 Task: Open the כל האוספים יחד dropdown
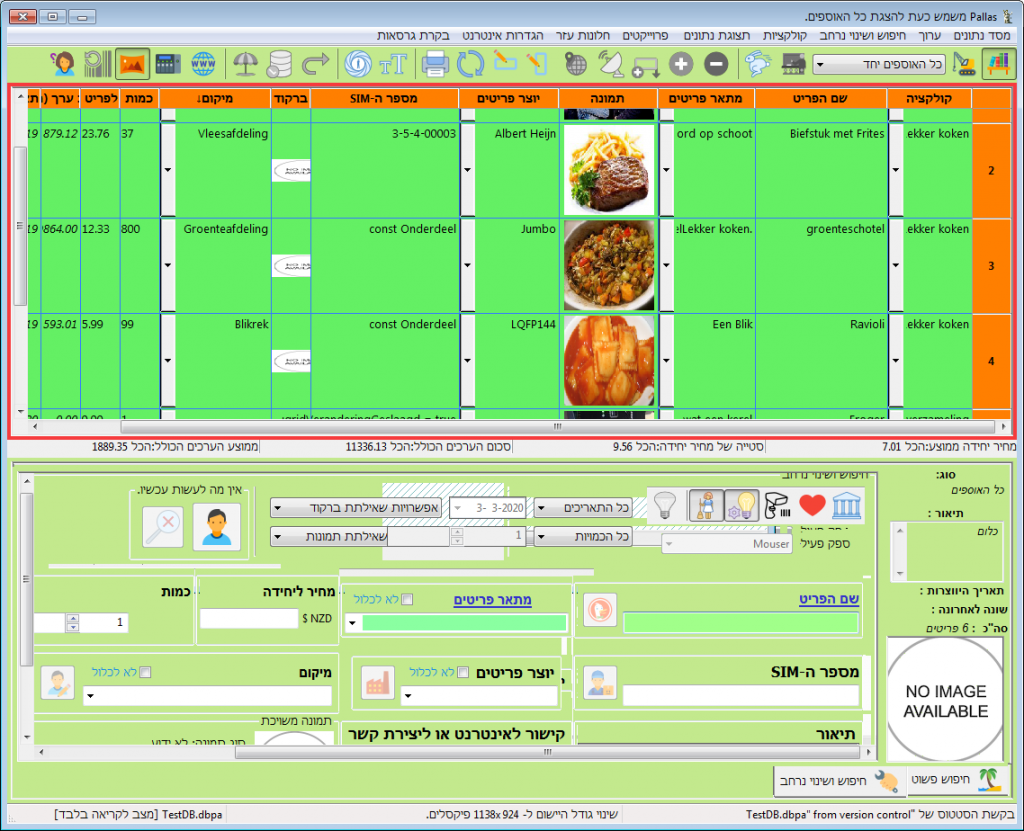pyautogui.click(x=879, y=65)
